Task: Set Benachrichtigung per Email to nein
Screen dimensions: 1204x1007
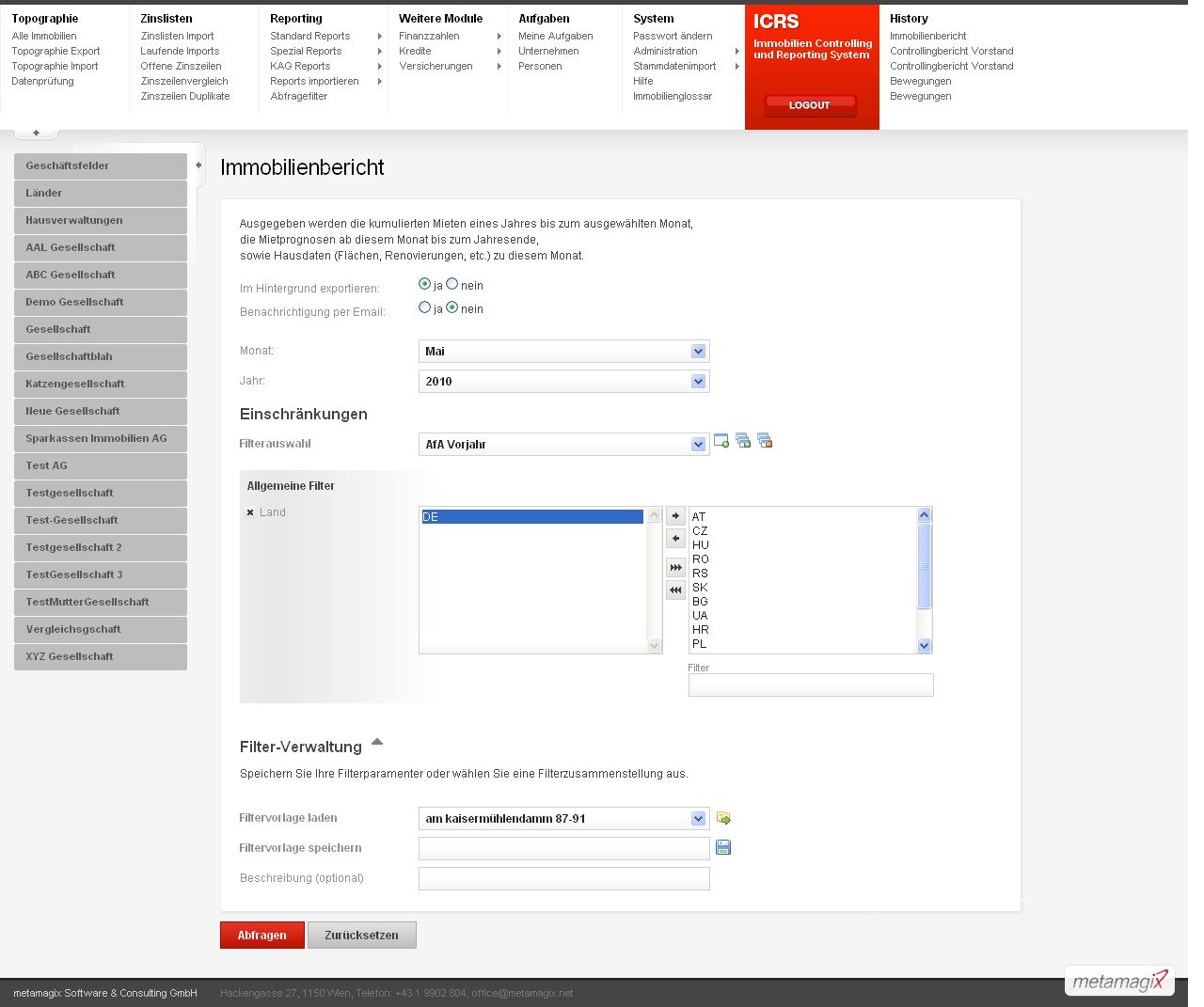Action: coord(451,307)
